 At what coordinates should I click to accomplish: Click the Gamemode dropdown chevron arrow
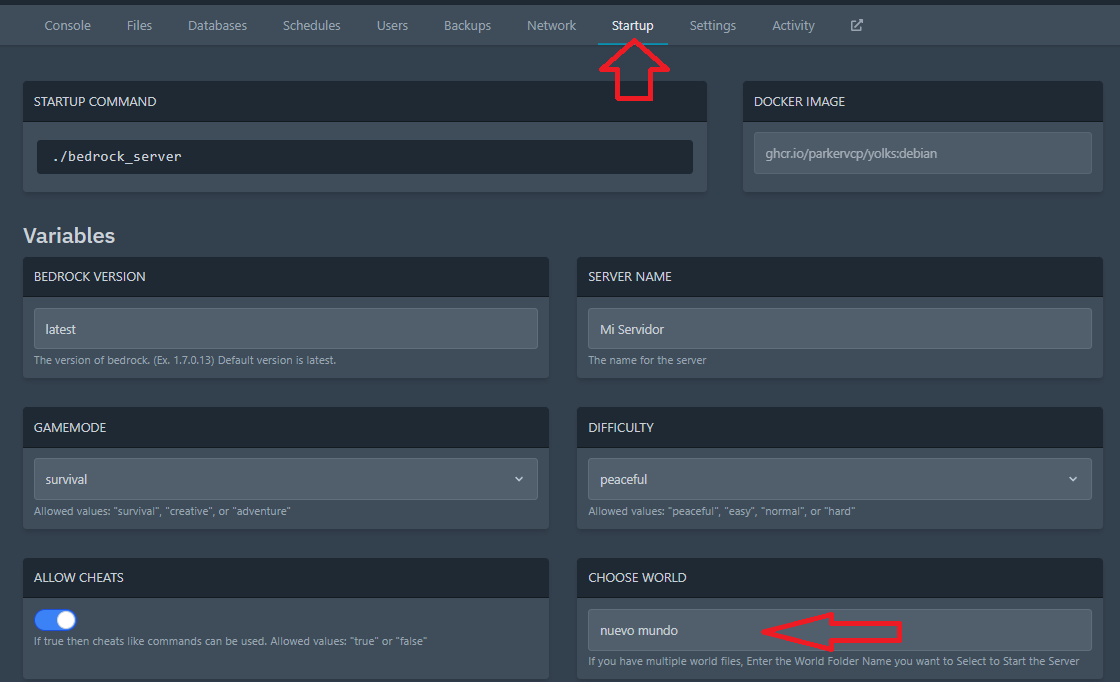[519, 479]
